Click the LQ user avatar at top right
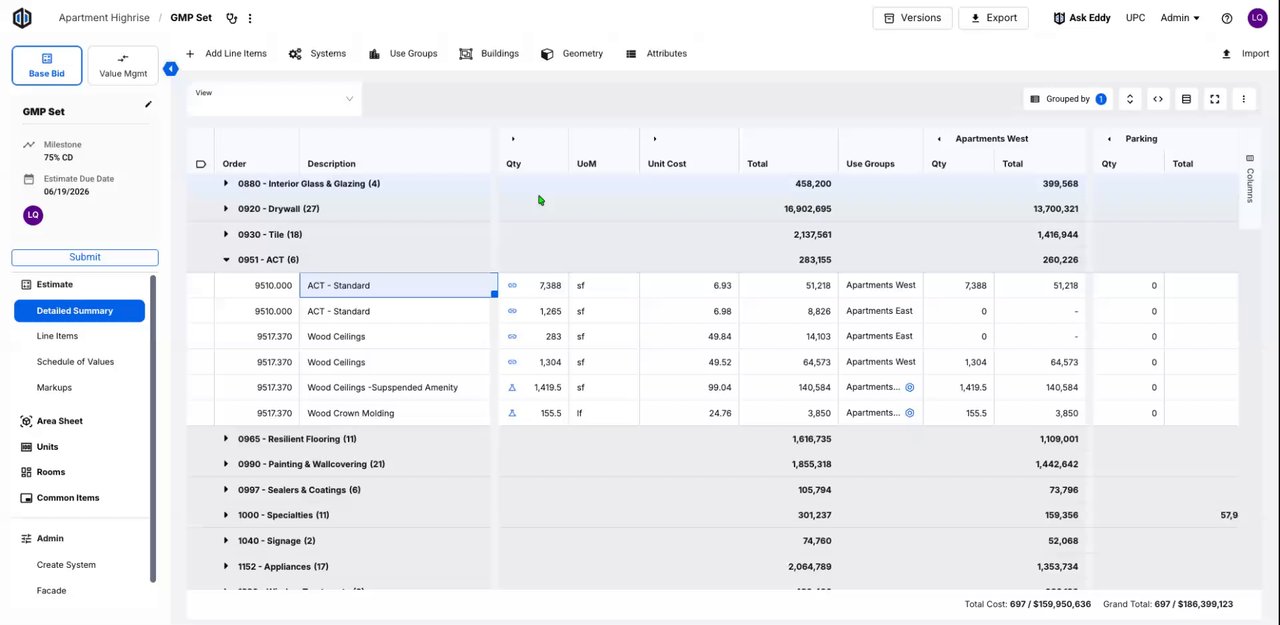Screen dimensions: 1280x625 click(x=1257, y=18)
